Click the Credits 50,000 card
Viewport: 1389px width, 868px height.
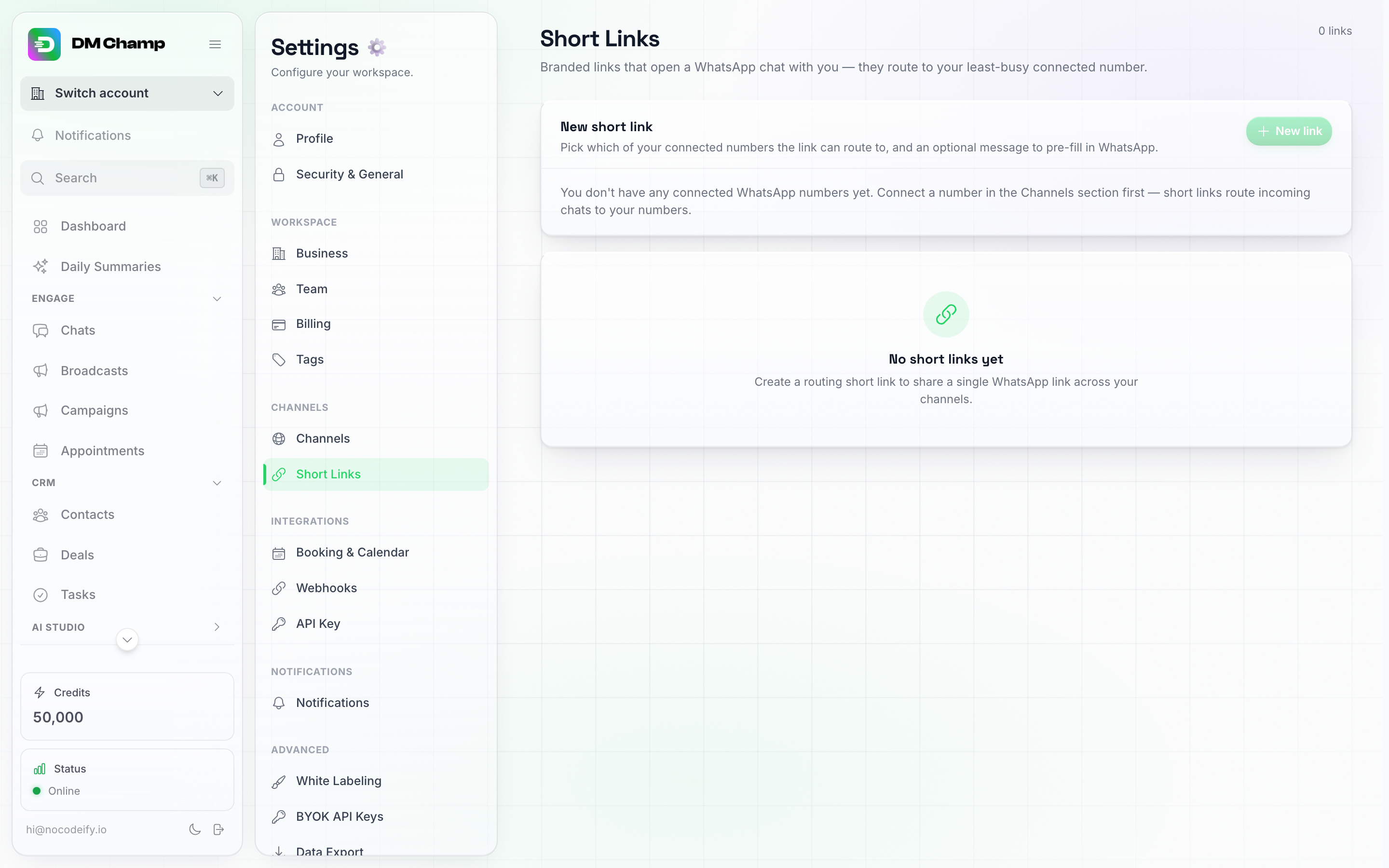(127, 706)
